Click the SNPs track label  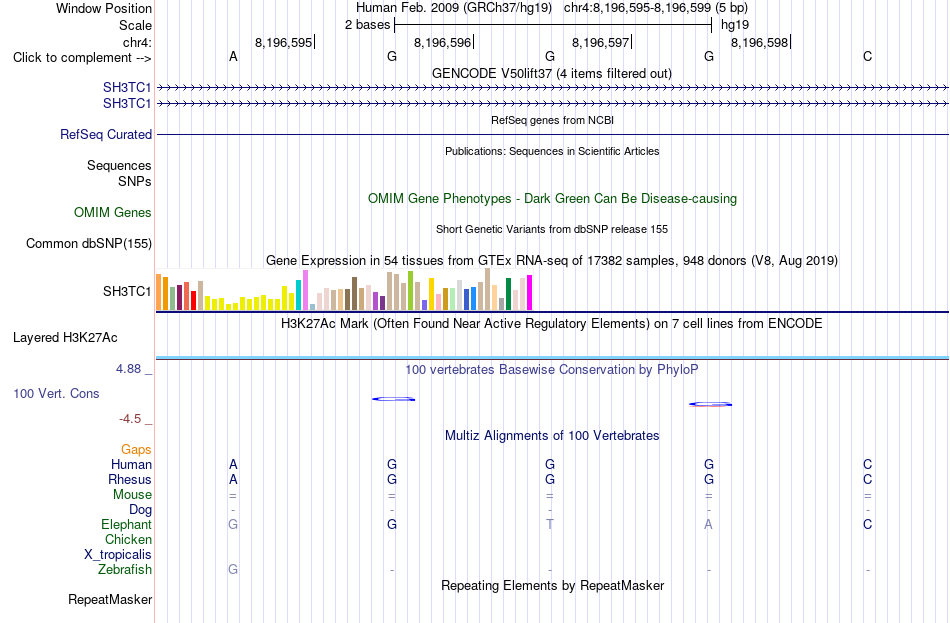(x=135, y=181)
